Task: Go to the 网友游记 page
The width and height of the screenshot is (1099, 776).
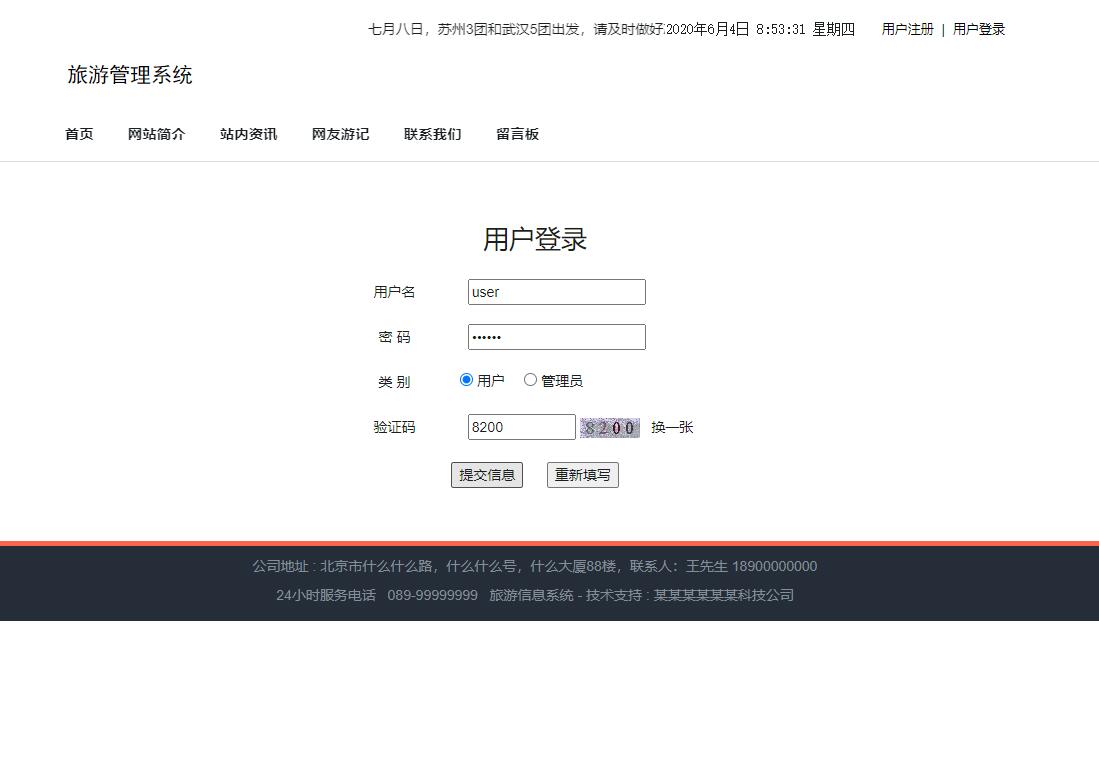Action: 340,133
